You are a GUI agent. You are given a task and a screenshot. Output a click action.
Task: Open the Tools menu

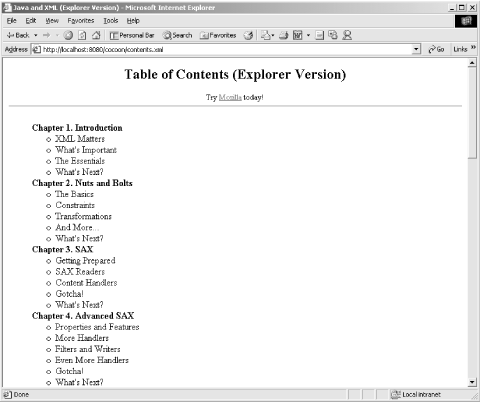(x=111, y=21)
